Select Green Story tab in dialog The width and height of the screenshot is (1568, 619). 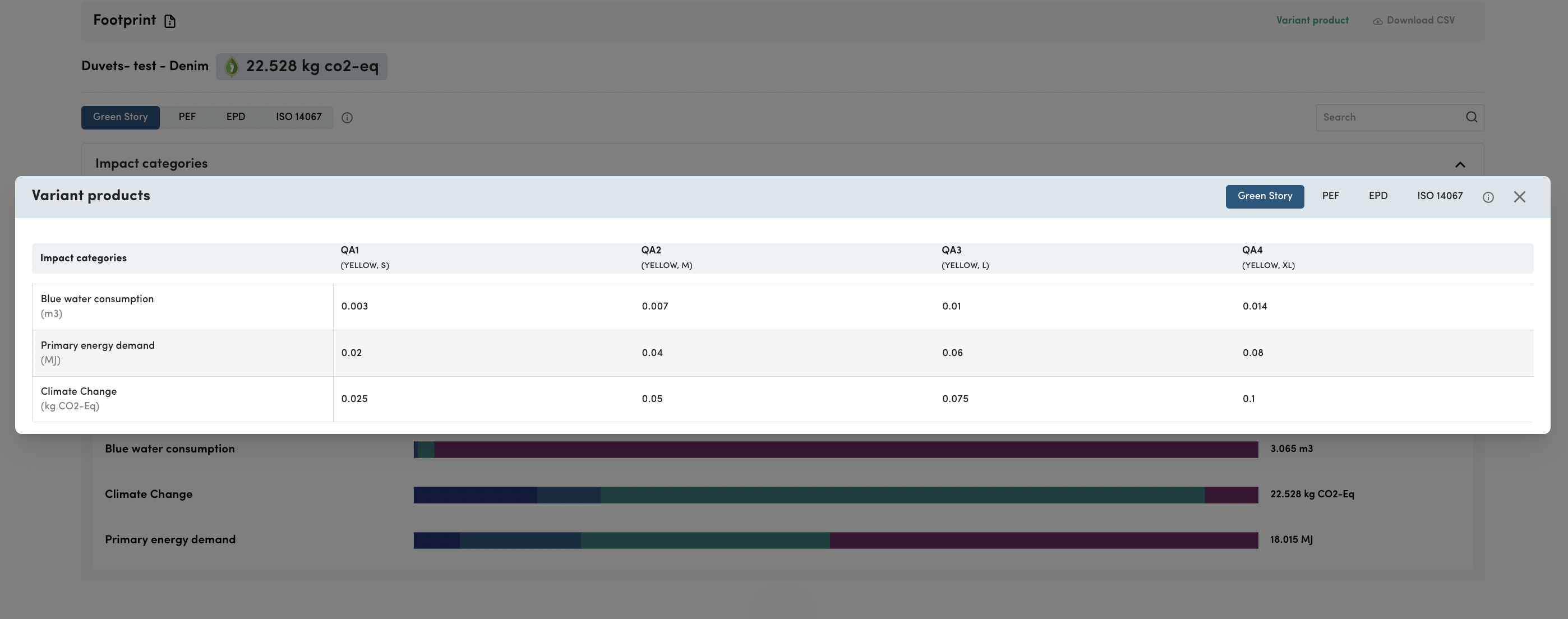1264,197
